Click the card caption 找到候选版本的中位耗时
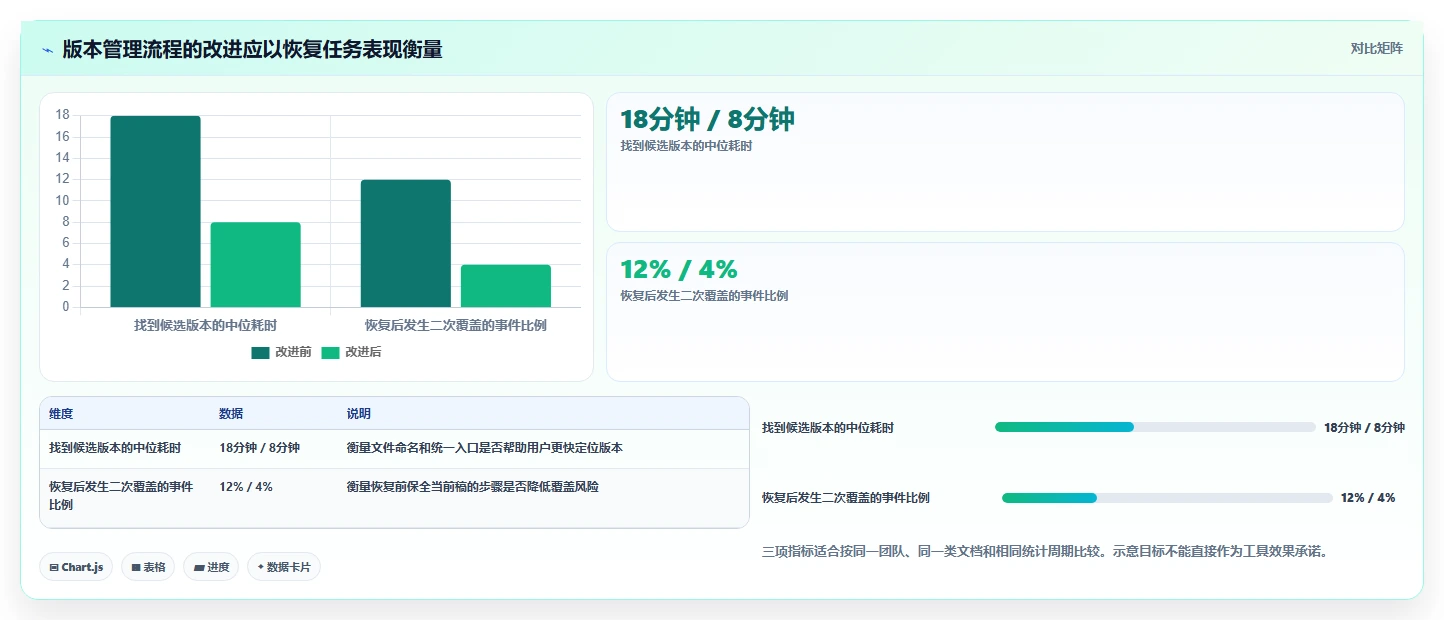Image resolution: width=1444 pixels, height=620 pixels. (x=686, y=146)
